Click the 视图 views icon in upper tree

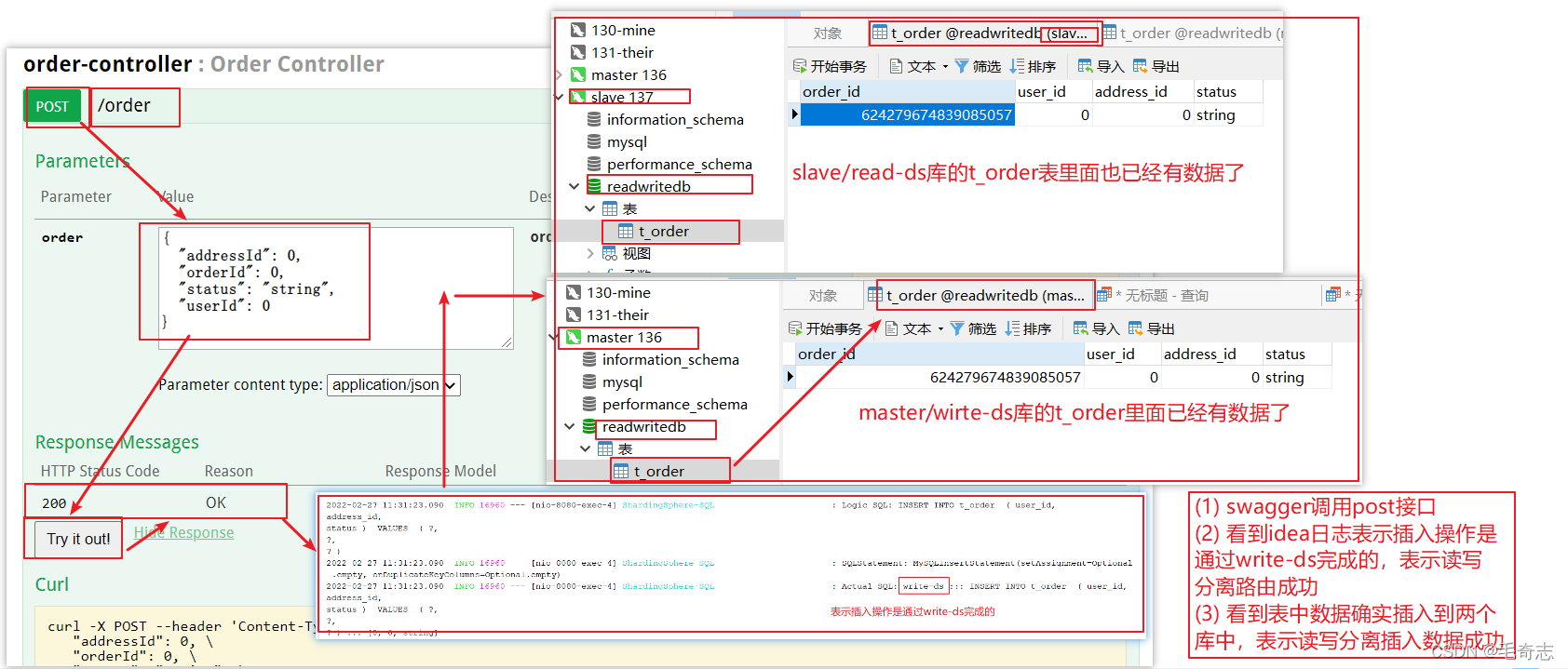pyautogui.click(x=610, y=253)
